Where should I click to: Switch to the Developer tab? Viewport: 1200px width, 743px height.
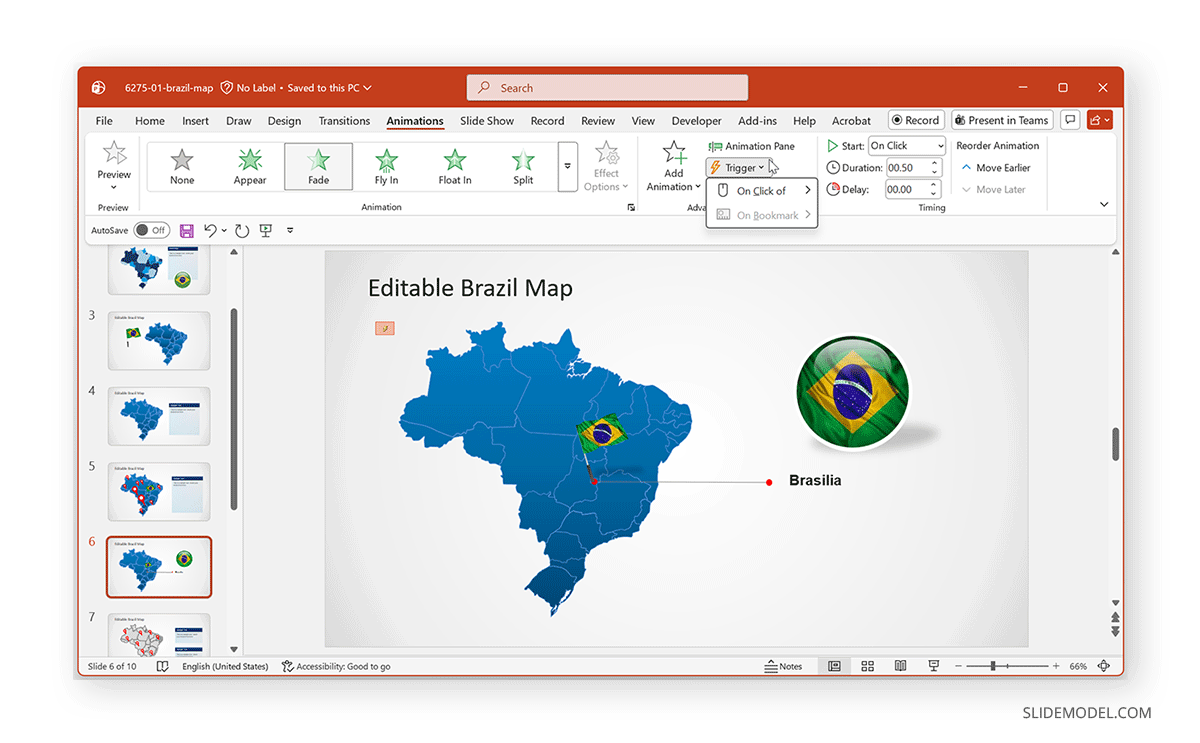[x=696, y=121]
